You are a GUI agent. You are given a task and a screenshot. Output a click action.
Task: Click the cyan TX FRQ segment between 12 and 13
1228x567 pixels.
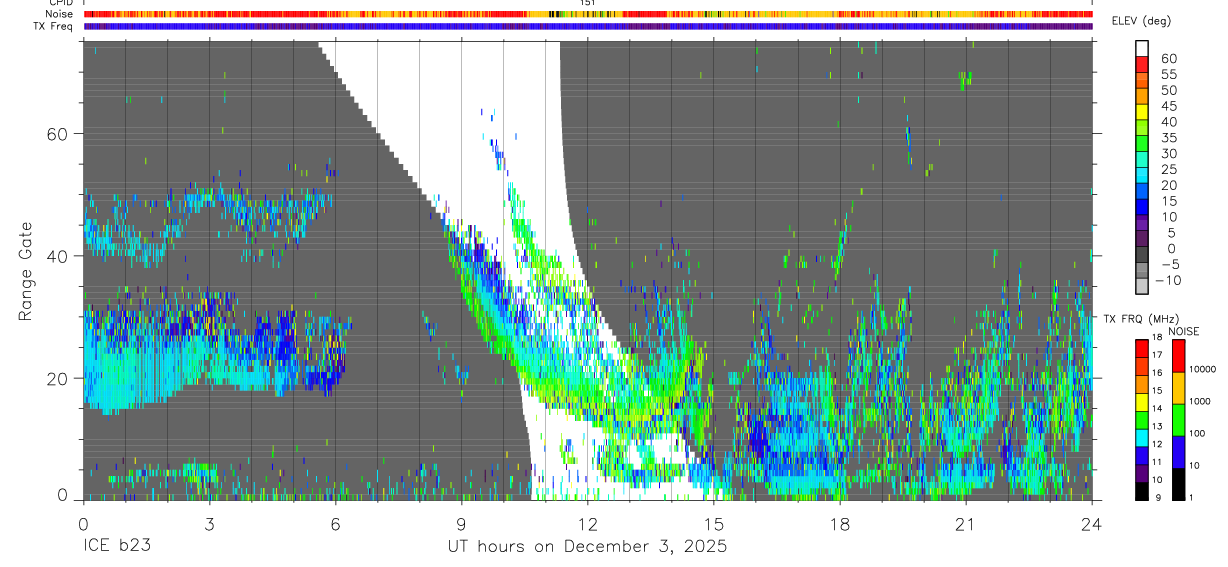[1142, 437]
